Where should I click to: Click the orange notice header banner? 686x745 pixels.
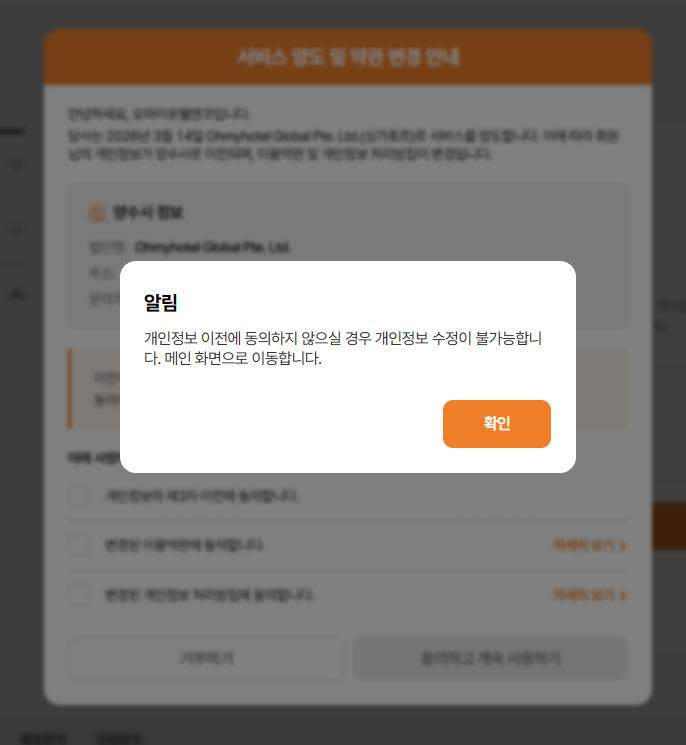tap(348, 57)
